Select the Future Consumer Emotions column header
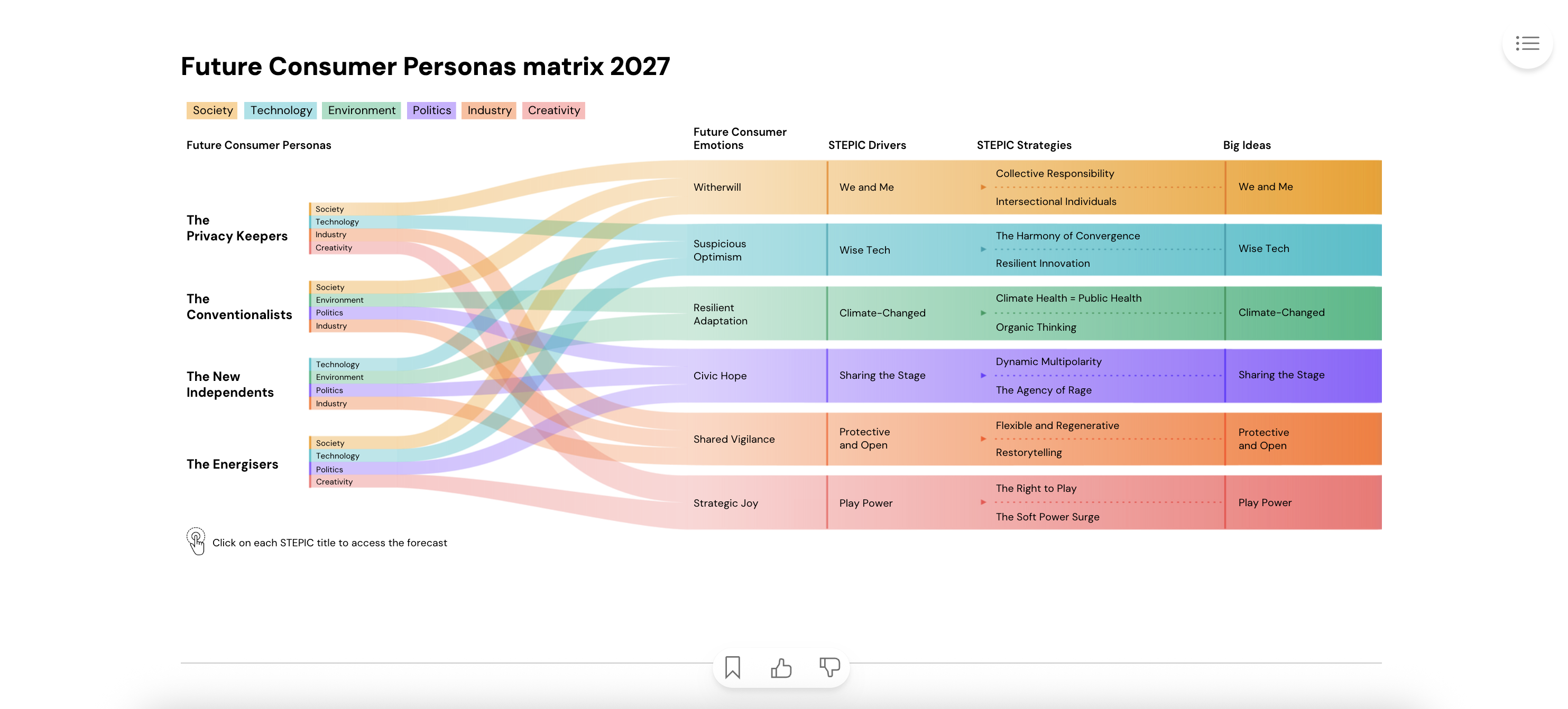Image resolution: width=1568 pixels, height=709 pixels. (x=740, y=138)
